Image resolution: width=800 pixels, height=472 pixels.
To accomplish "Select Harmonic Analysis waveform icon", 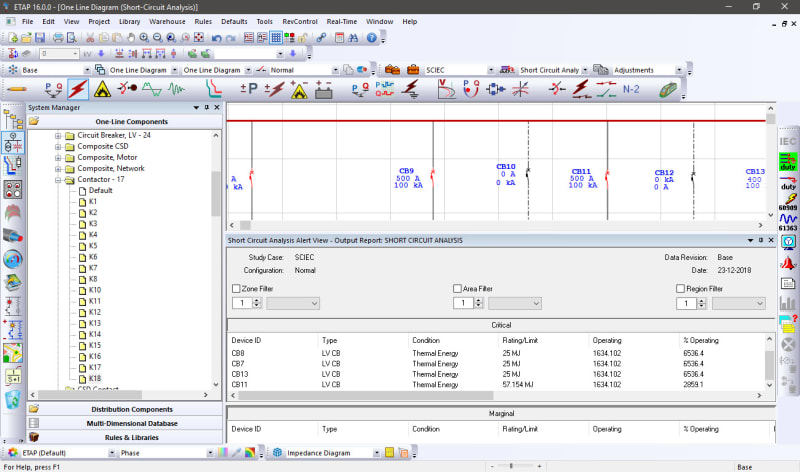I will [152, 89].
